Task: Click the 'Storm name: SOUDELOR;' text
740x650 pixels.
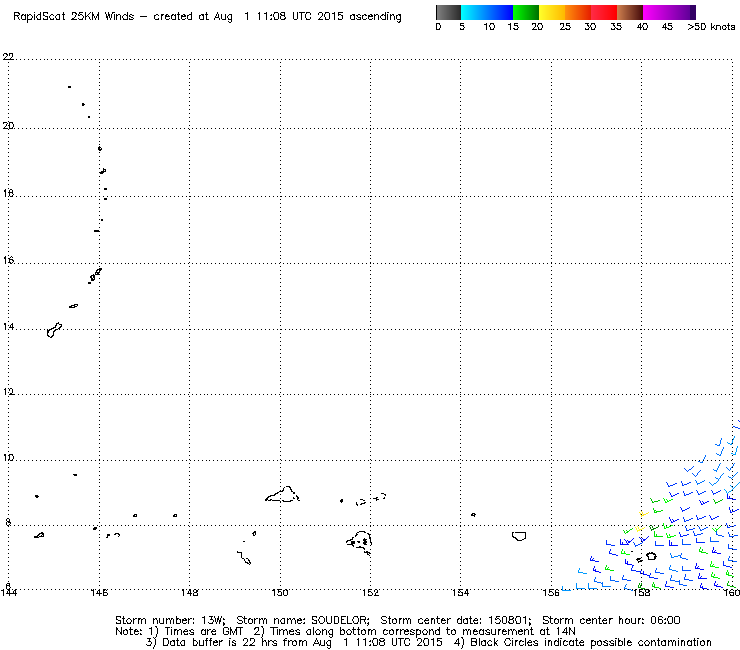Action: click(x=303, y=620)
